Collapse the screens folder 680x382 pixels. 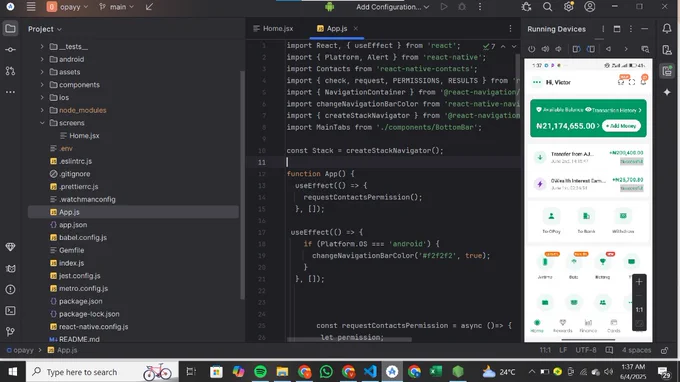pos(42,123)
